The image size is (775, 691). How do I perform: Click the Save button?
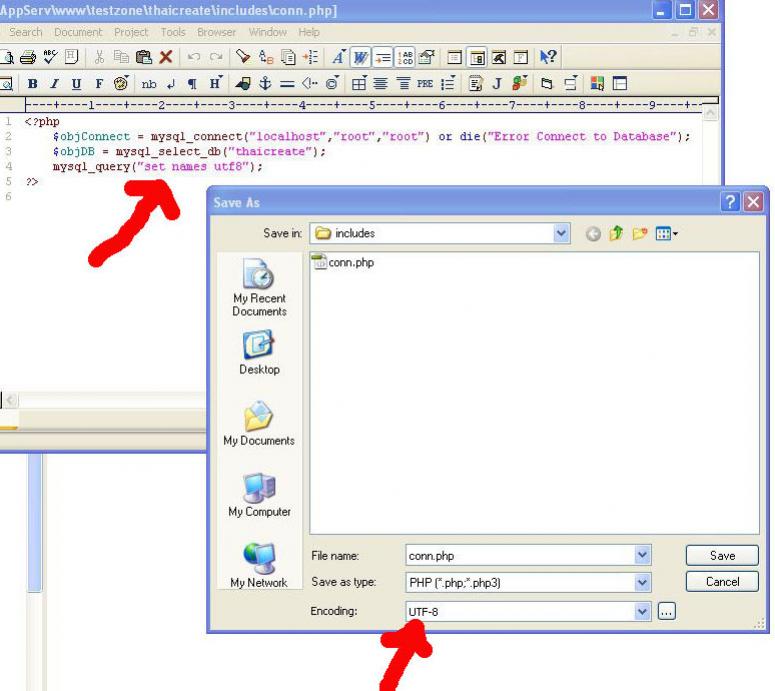point(722,556)
